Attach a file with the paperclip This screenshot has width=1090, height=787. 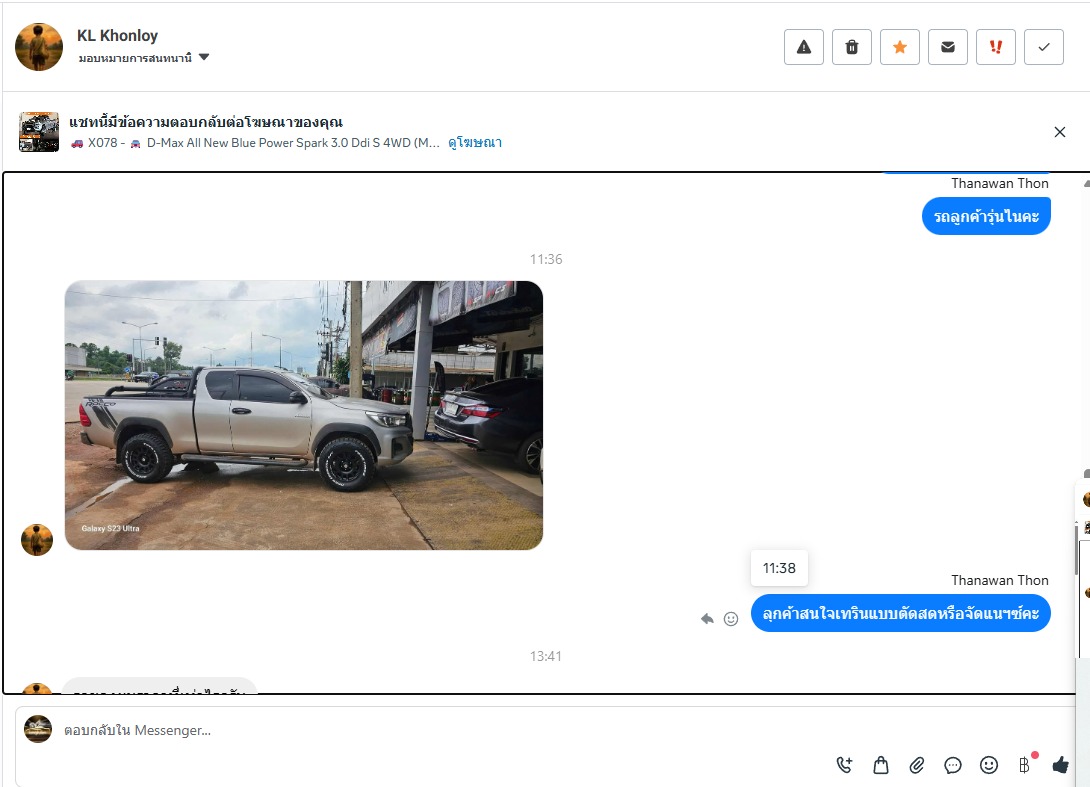[x=917, y=765]
